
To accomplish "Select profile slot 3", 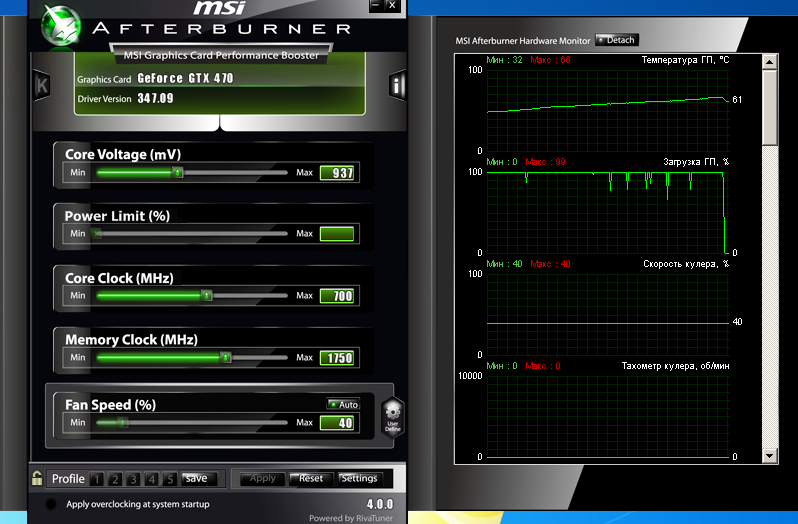I will tap(133, 479).
